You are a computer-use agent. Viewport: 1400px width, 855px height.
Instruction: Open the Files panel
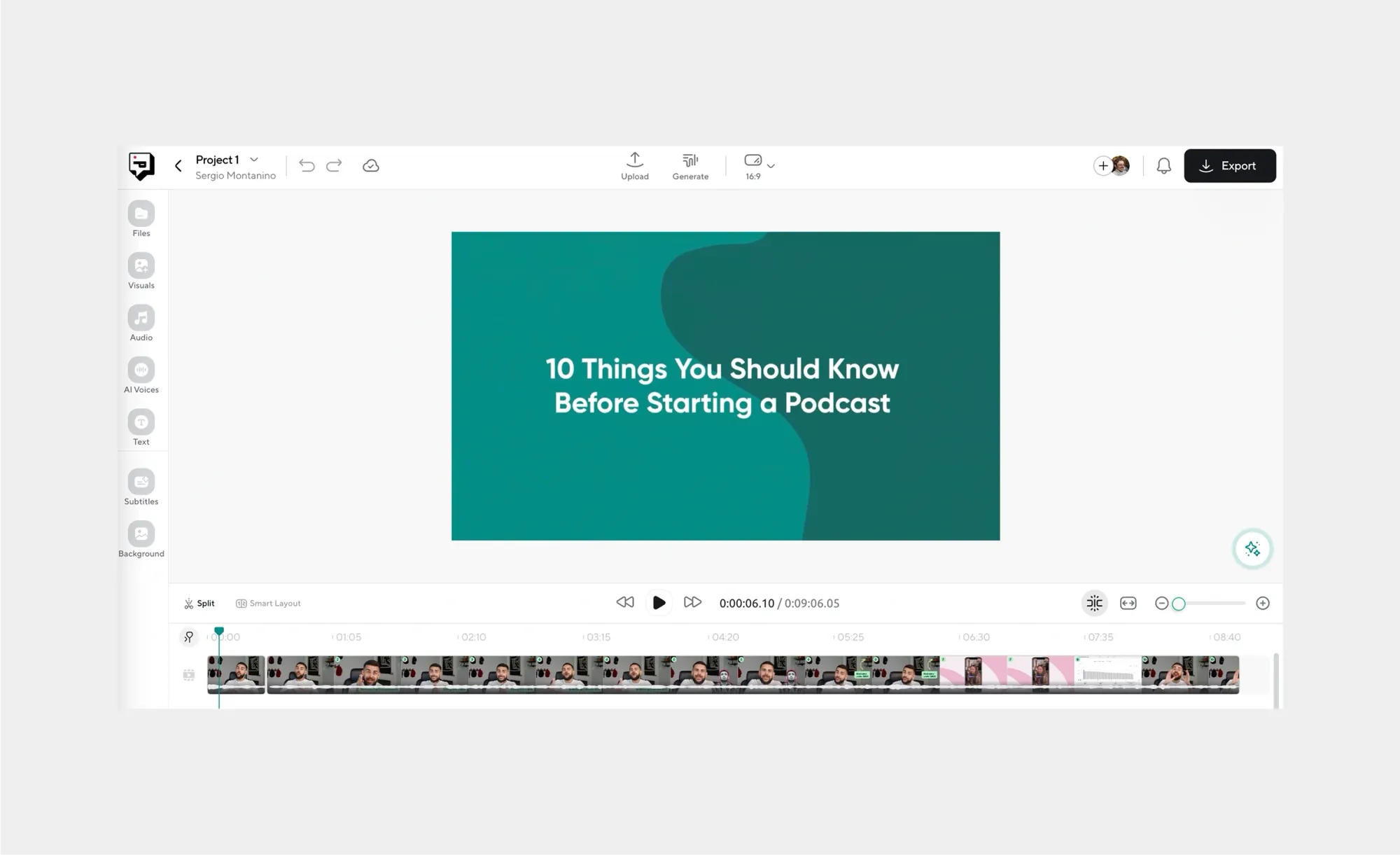141,214
